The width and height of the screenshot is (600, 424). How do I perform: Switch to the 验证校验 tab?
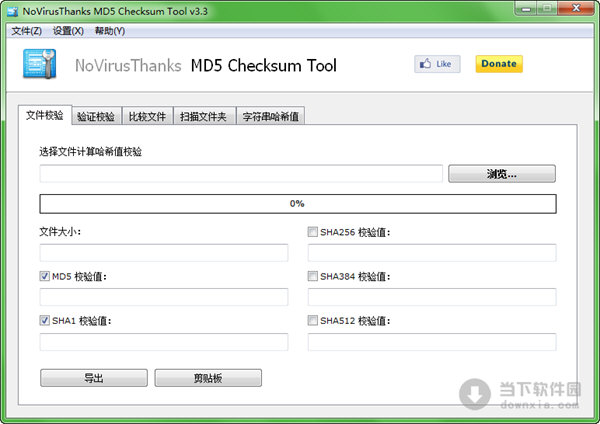coord(96,116)
